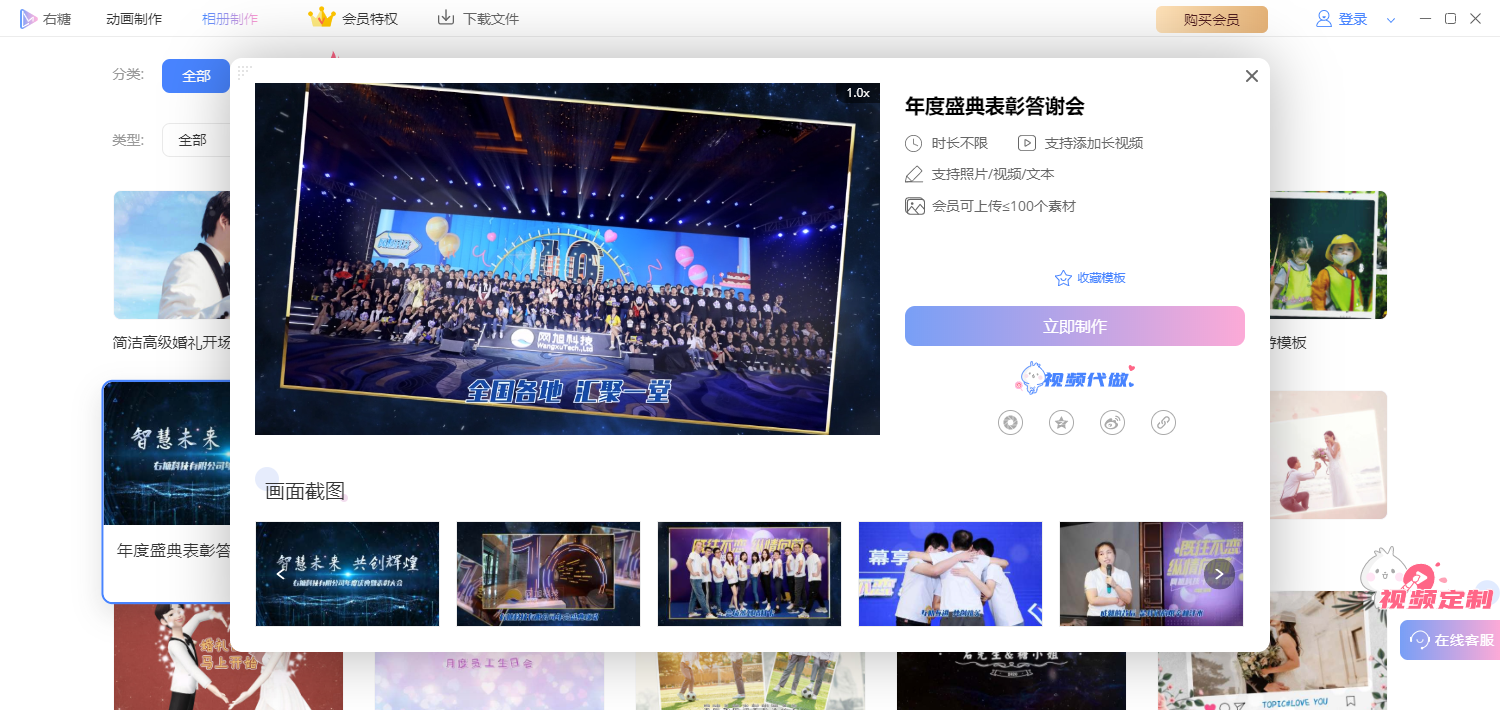Click the 购买会员 button
Viewport: 1500px width, 710px height.
(x=1211, y=19)
